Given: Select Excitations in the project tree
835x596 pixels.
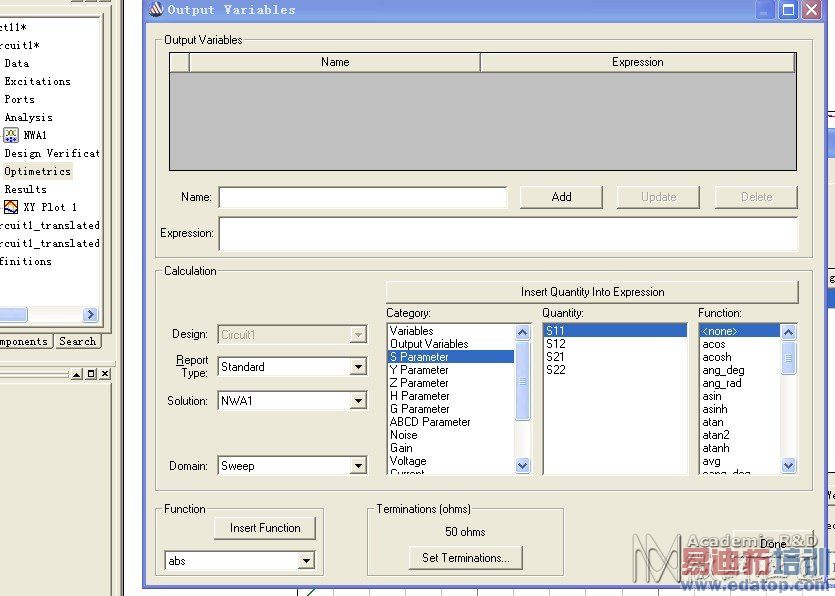Looking at the screenshot, I should (x=37, y=81).
